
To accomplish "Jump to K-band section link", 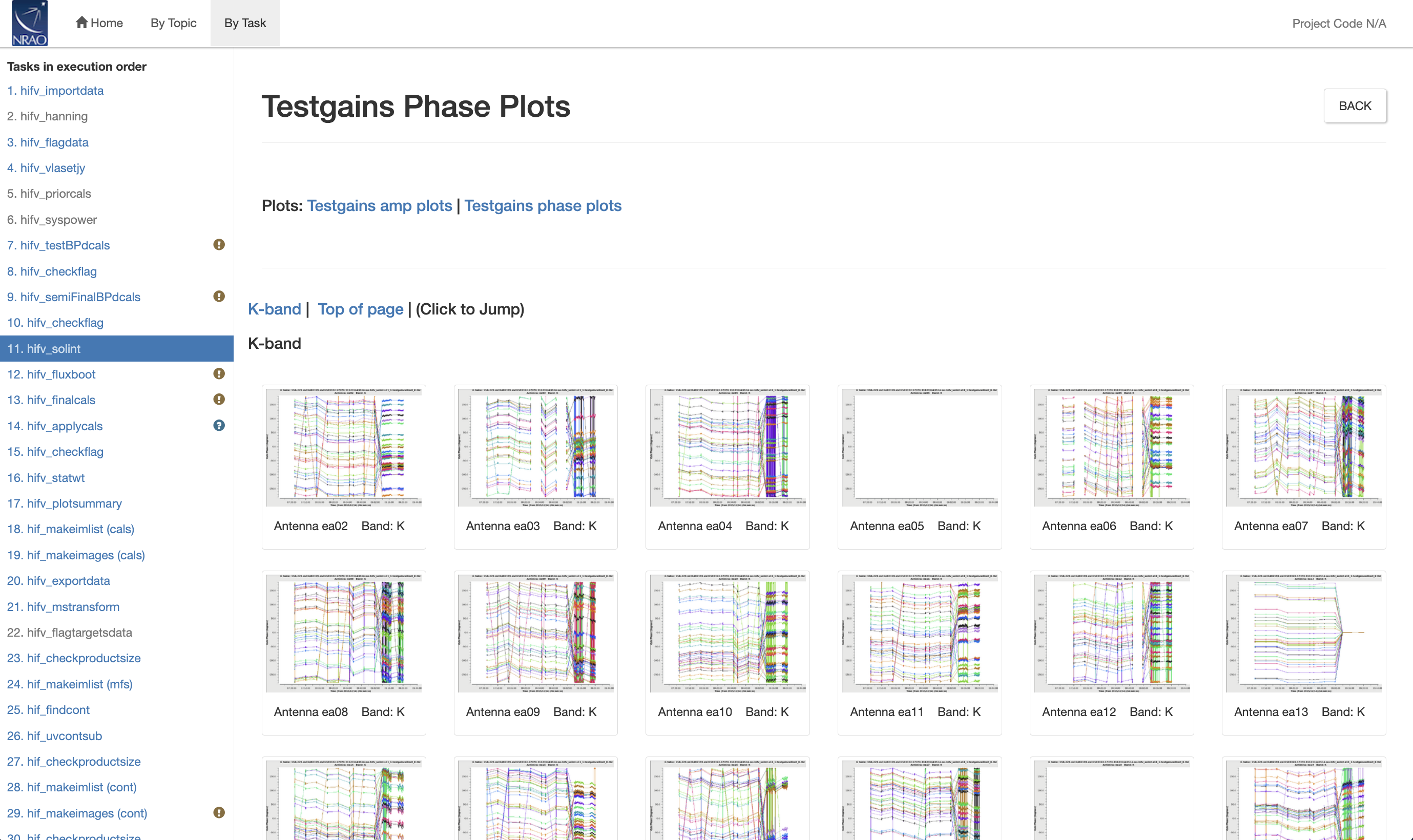I will (275, 309).
